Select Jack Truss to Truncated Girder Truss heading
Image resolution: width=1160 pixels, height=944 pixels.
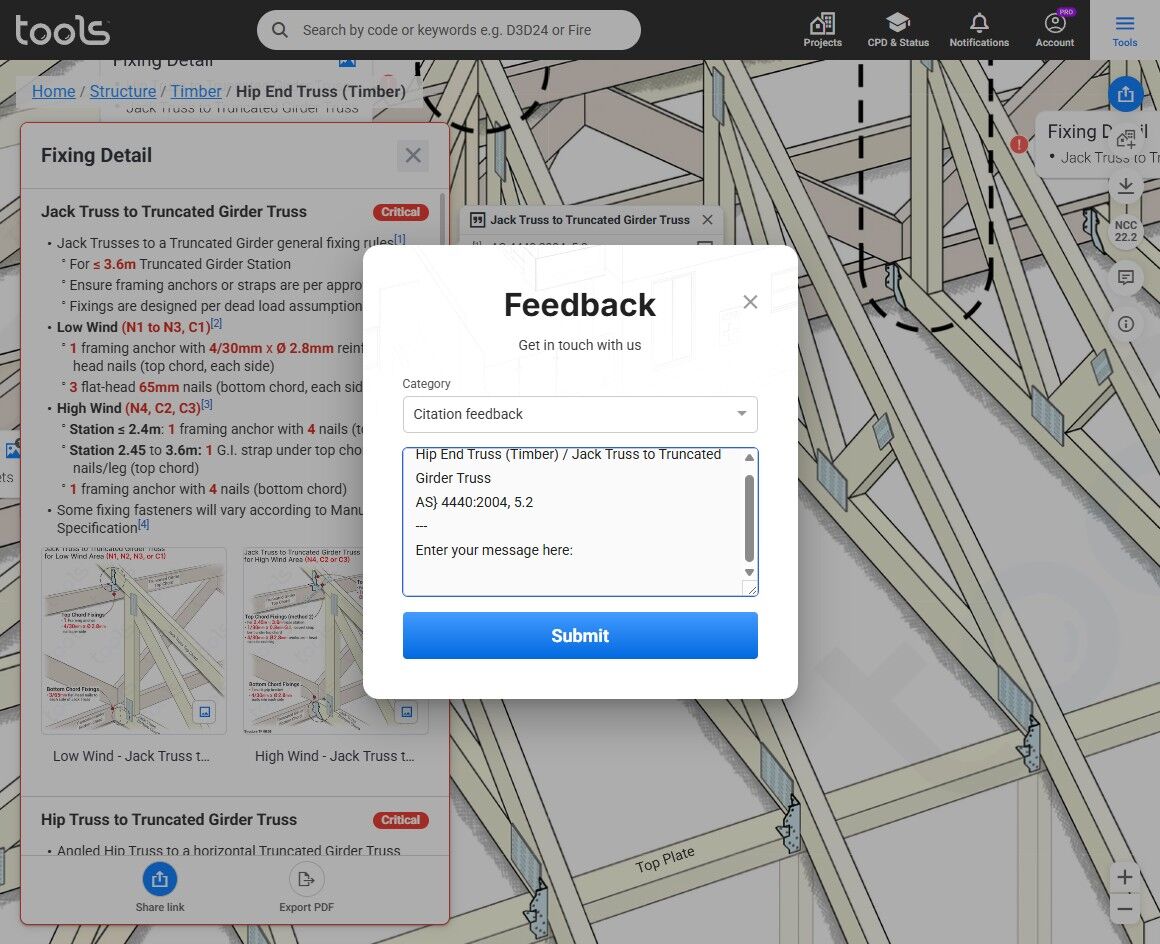click(x=174, y=212)
